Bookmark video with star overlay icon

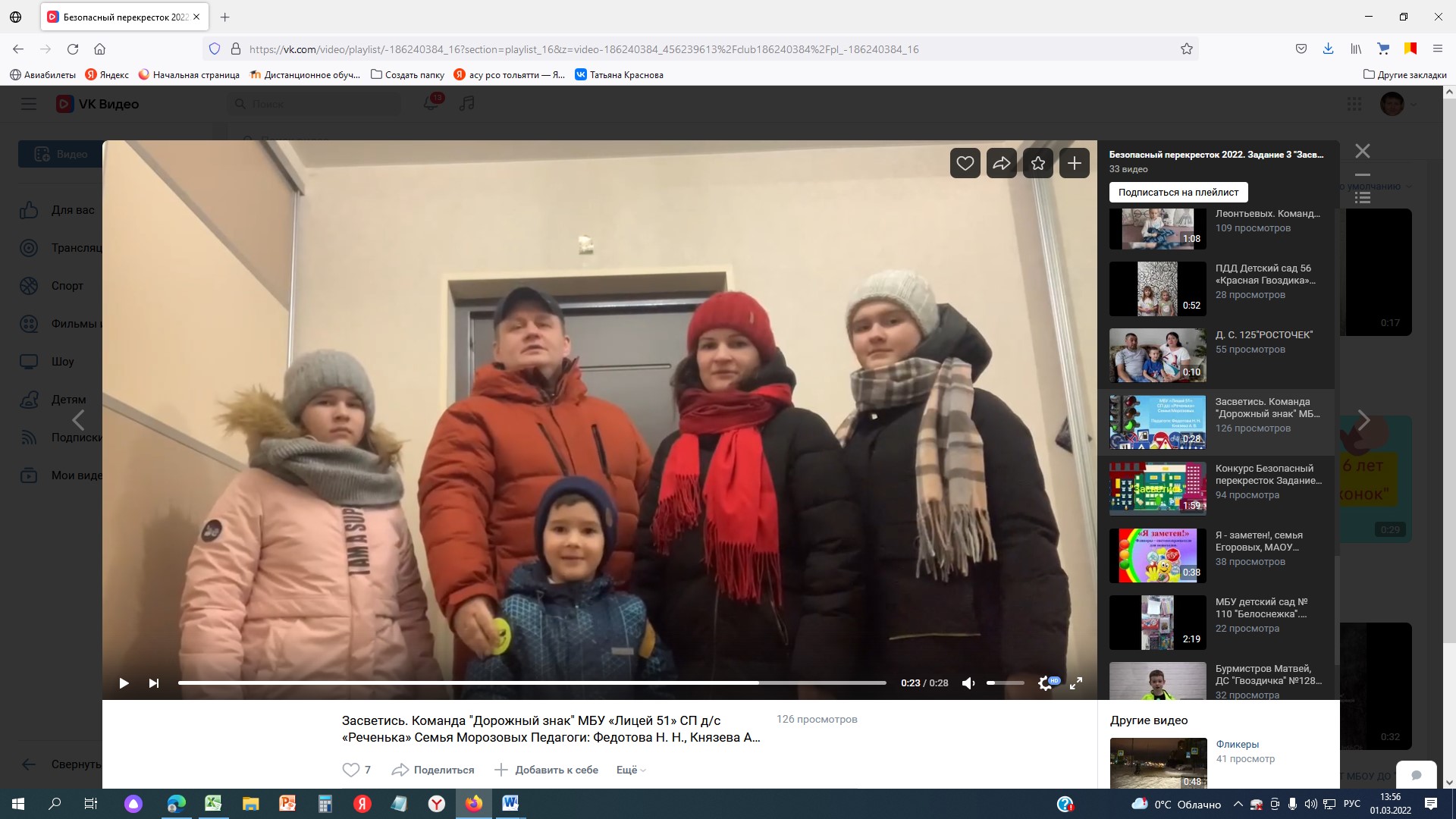coord(1038,163)
